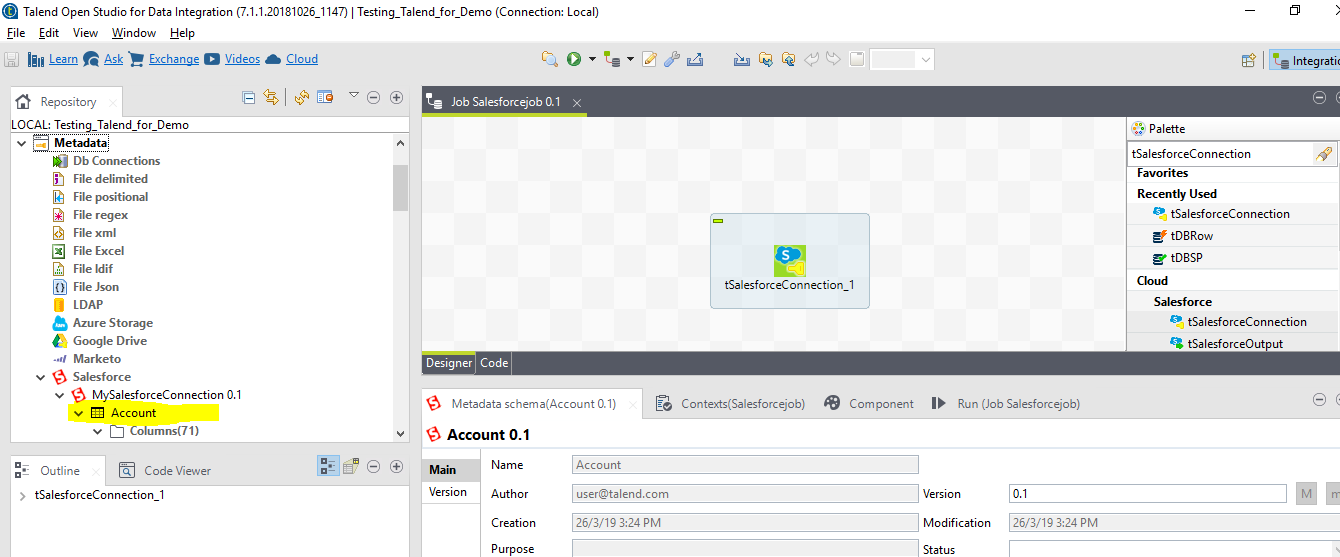Click the green Run job toolbar icon
Image resolution: width=1340 pixels, height=557 pixels.
click(574, 59)
